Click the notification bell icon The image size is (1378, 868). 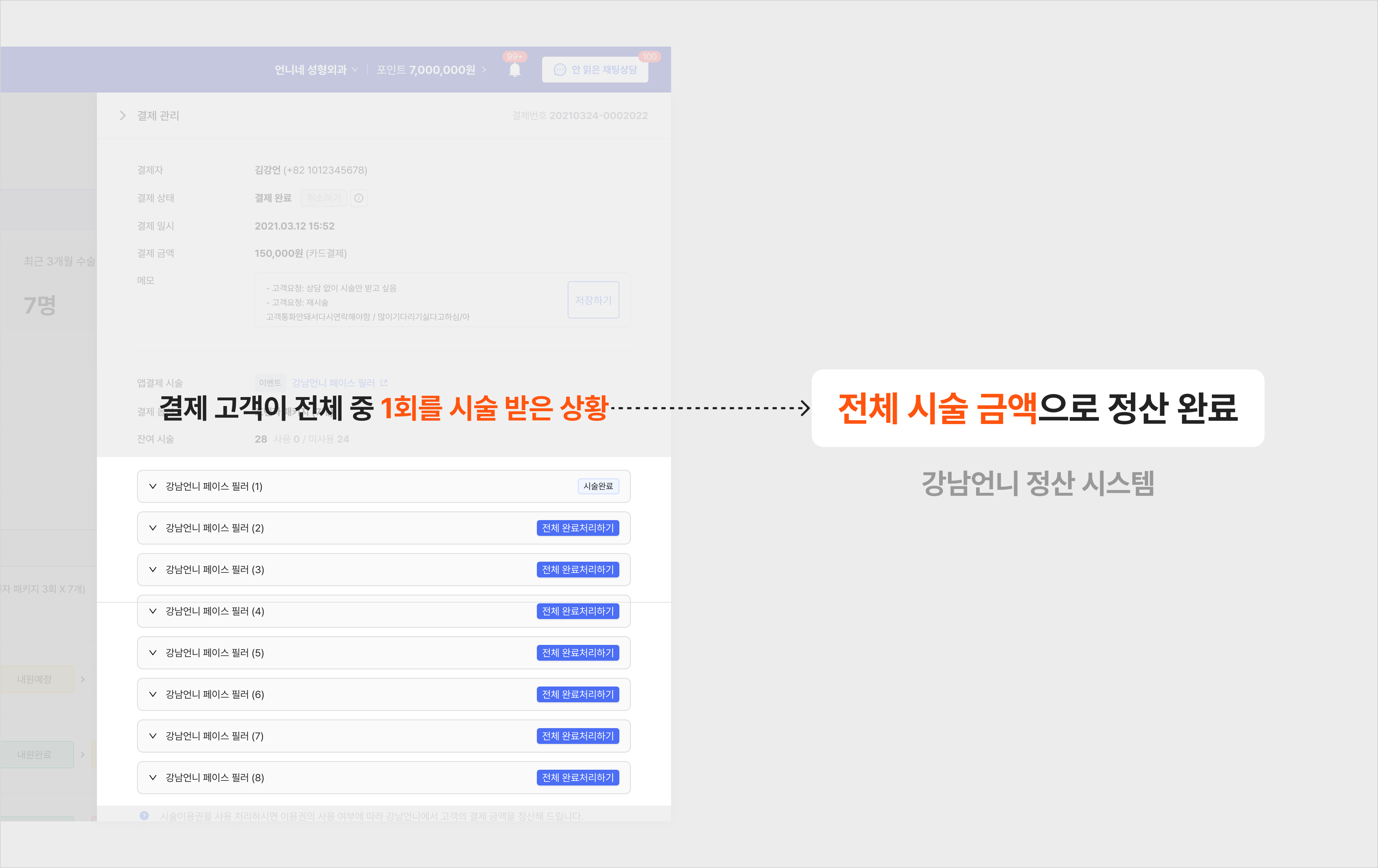[x=515, y=70]
